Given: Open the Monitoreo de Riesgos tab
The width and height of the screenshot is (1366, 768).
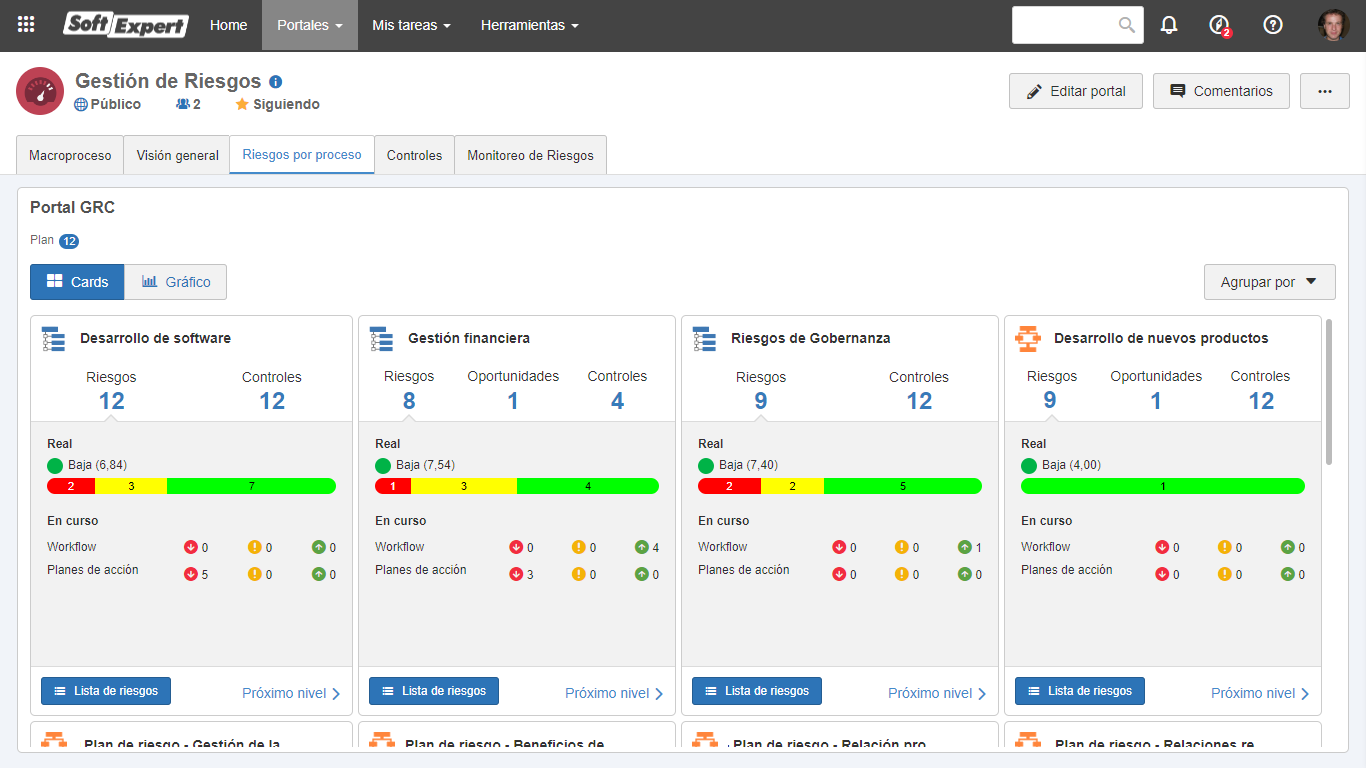Looking at the screenshot, I should tap(530, 155).
